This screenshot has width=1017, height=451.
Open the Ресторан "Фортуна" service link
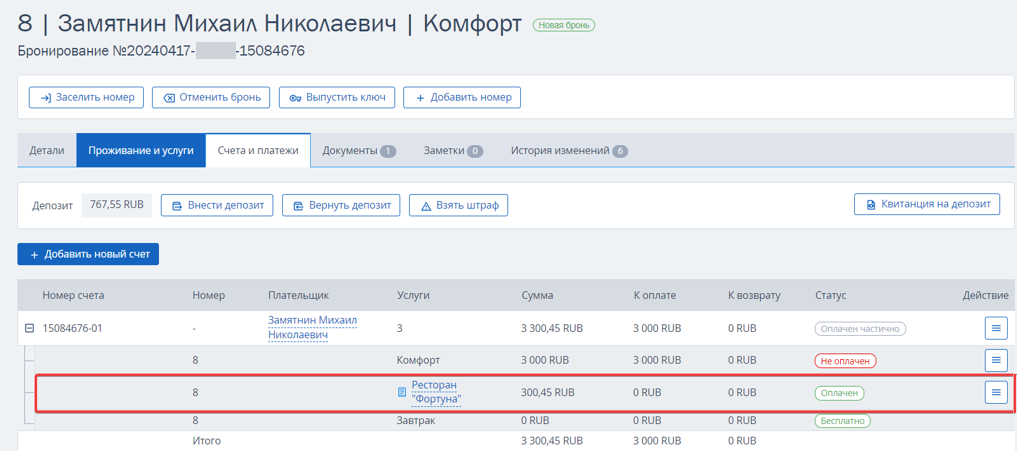[436, 392]
